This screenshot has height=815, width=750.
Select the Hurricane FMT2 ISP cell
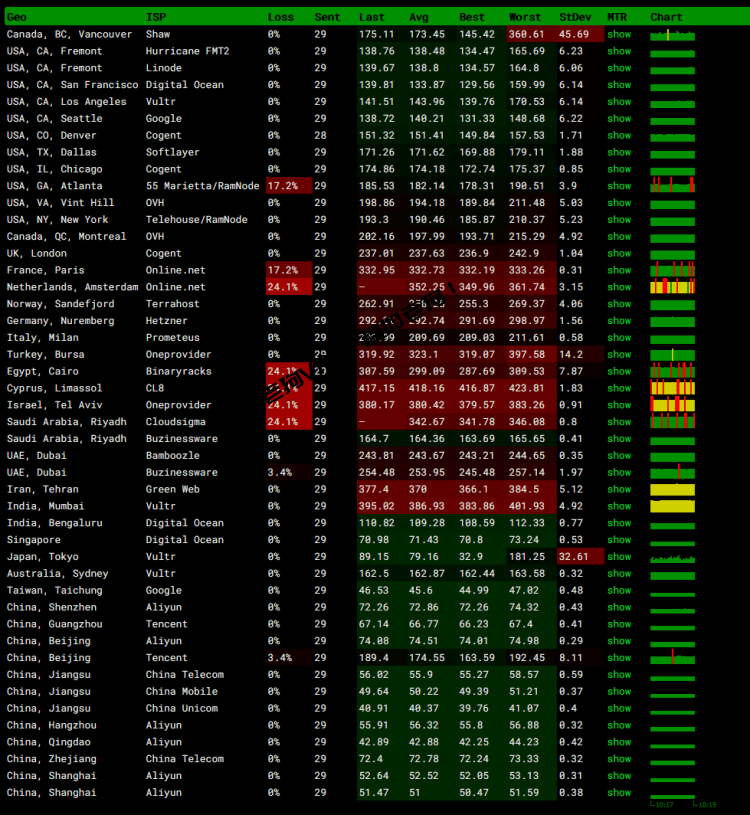188,51
